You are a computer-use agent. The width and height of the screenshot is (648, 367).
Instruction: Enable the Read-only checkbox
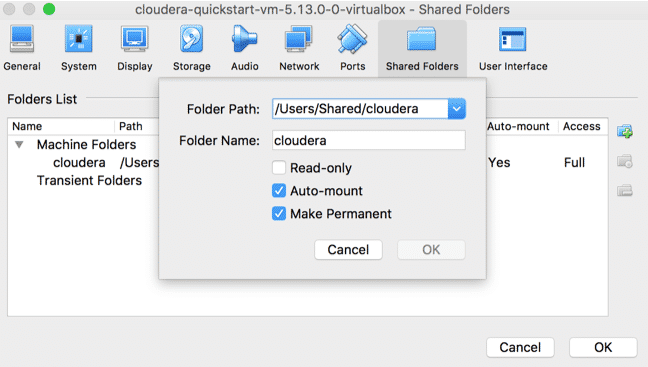pyautogui.click(x=279, y=168)
